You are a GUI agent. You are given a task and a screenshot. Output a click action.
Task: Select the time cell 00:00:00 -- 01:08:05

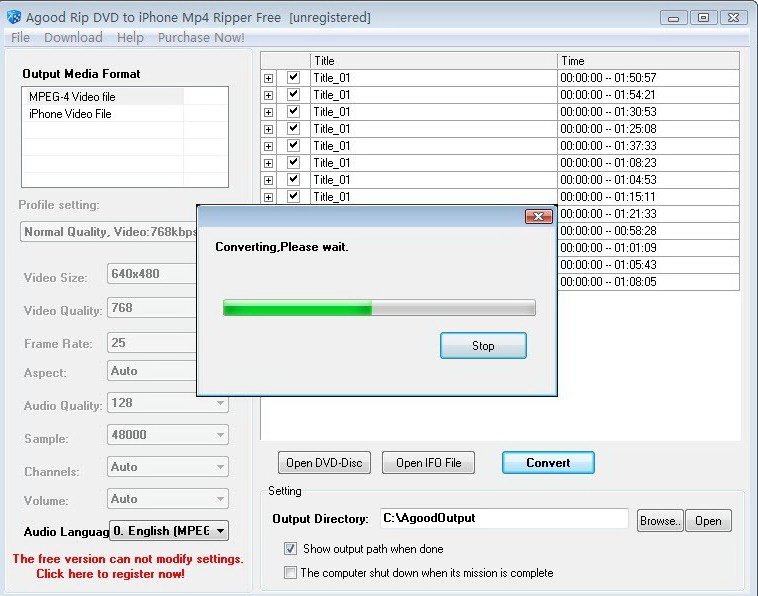tap(648, 281)
